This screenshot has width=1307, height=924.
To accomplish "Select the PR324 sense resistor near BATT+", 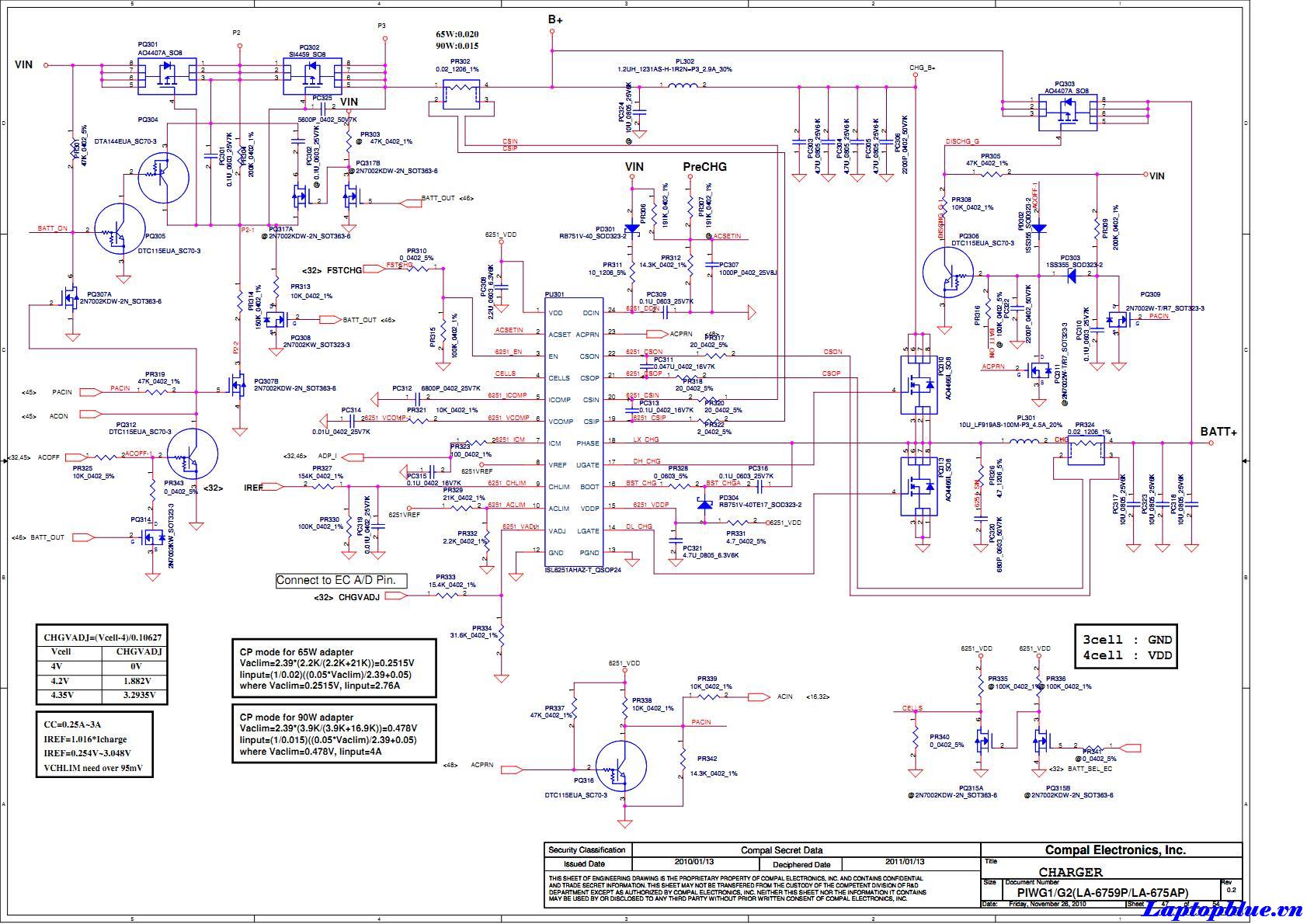I will (x=1085, y=450).
